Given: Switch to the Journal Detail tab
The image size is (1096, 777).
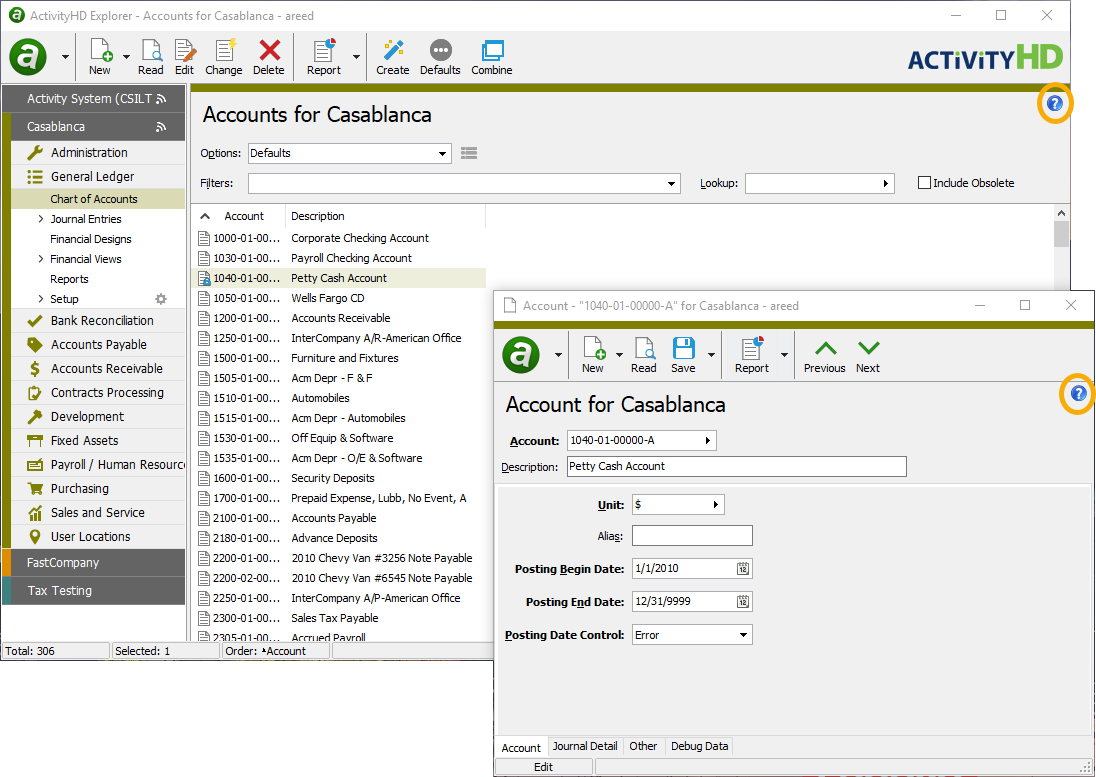Looking at the screenshot, I should tap(585, 746).
